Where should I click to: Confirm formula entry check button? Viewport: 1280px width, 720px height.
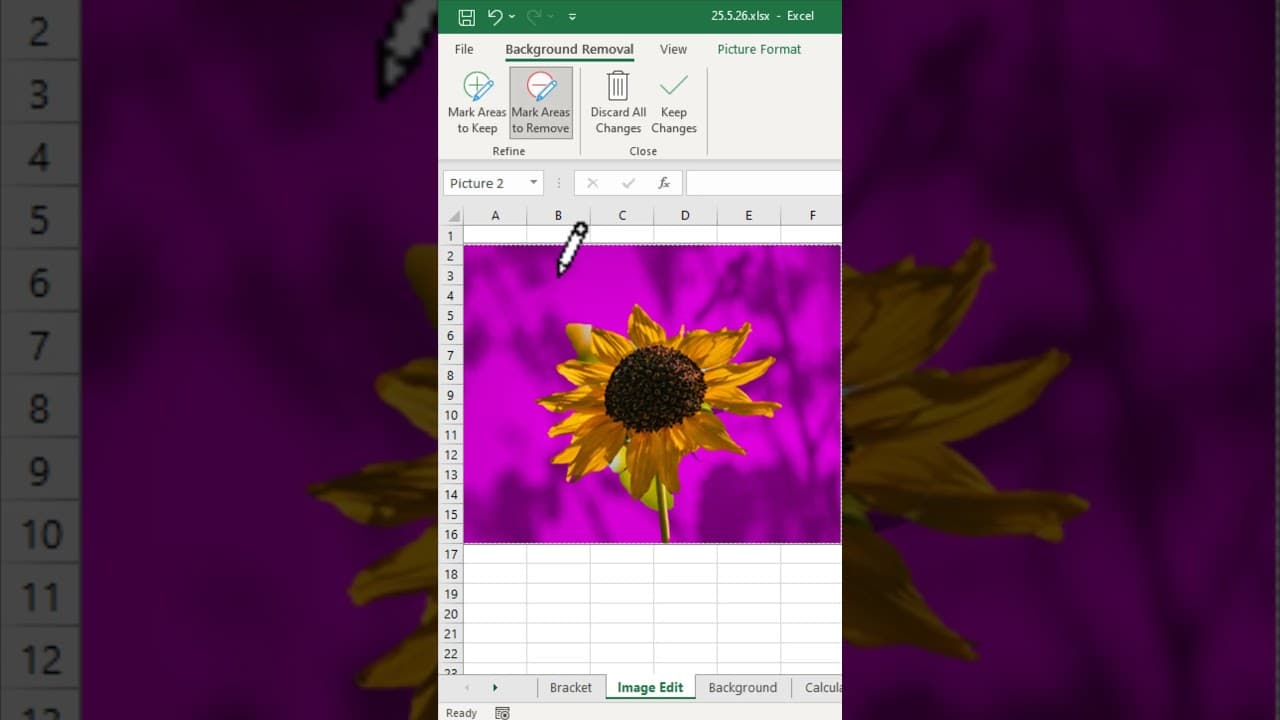628,183
